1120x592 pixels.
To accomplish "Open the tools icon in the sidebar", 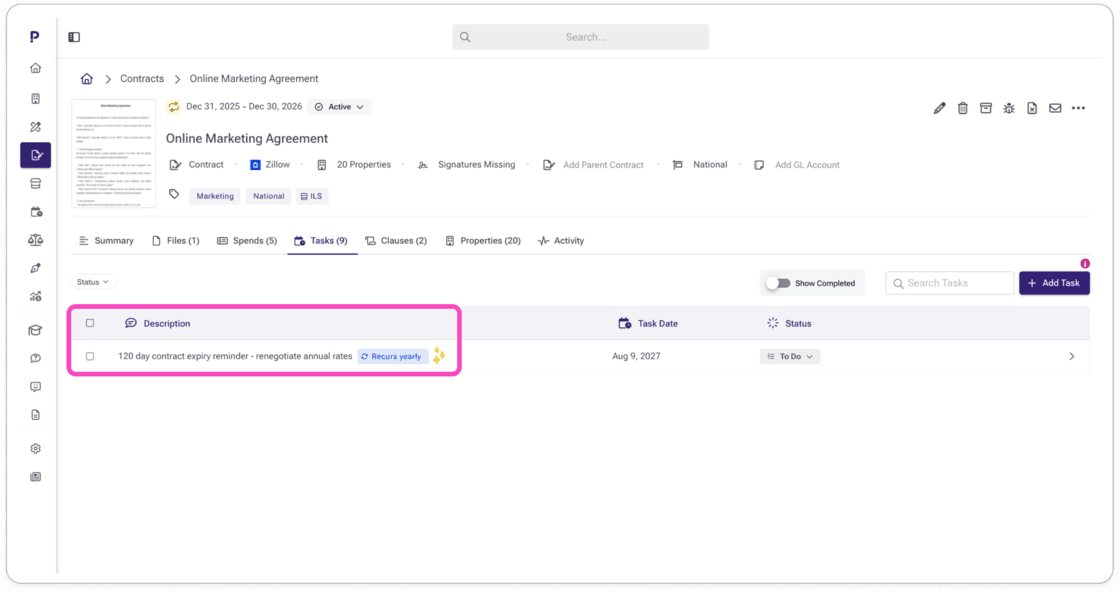I will tap(35, 127).
